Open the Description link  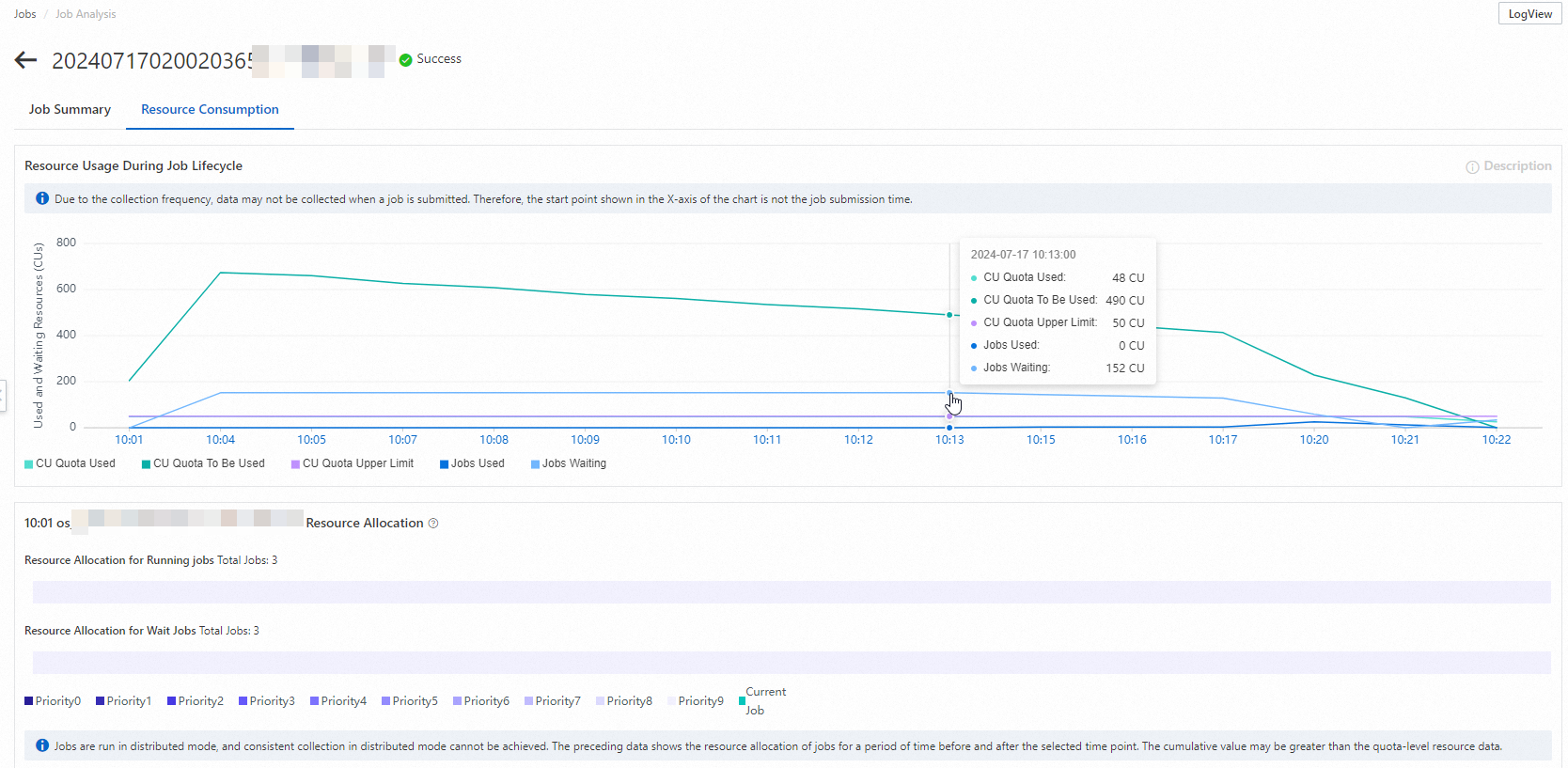pyautogui.click(x=1517, y=166)
